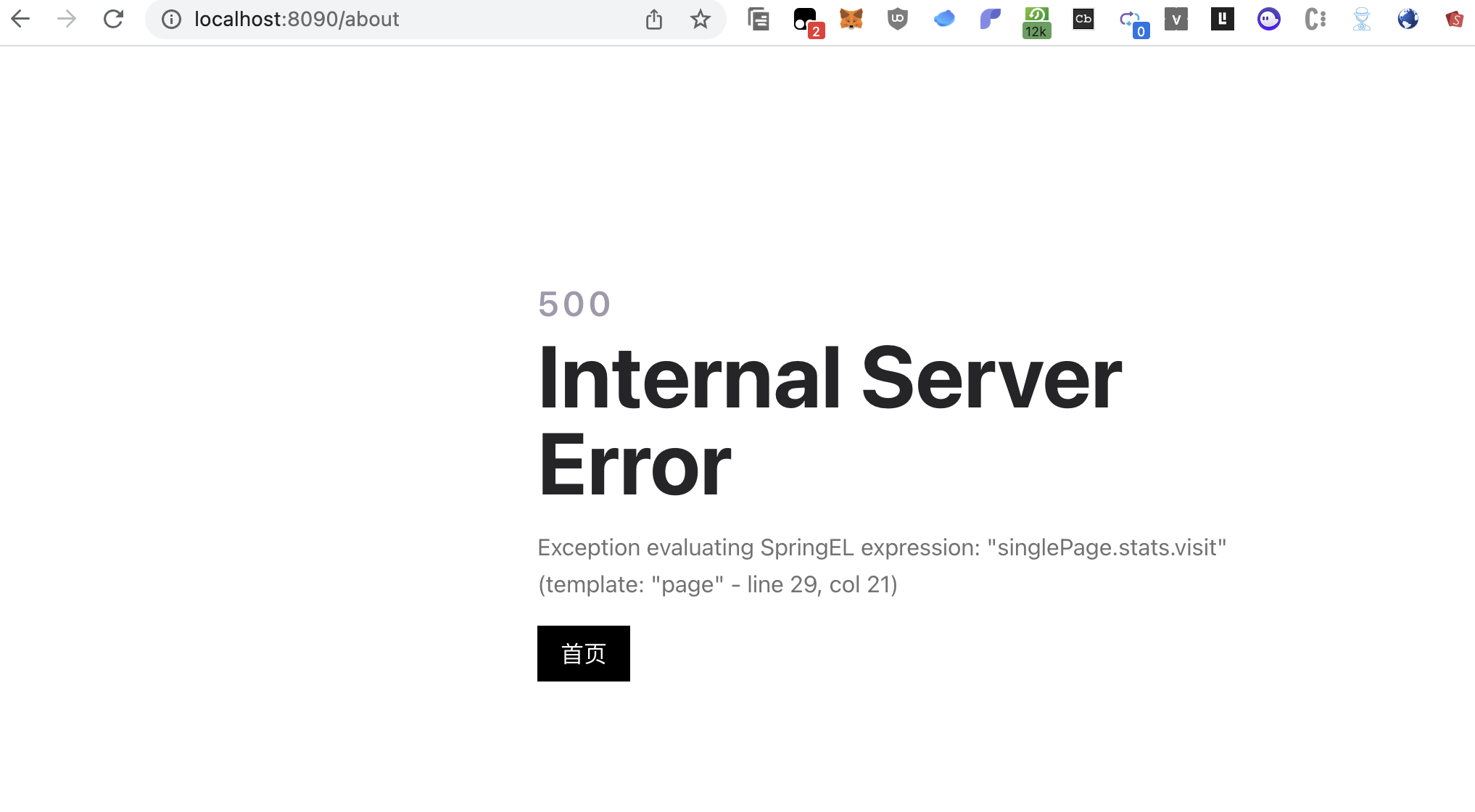Open the Cb extension icon
The image size is (1475, 812).
pos(1083,19)
